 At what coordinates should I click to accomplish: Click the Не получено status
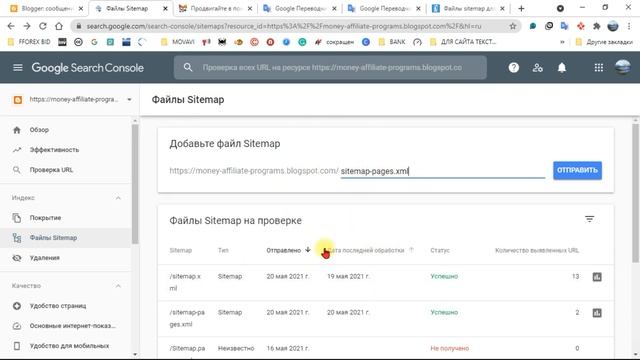[449, 348]
